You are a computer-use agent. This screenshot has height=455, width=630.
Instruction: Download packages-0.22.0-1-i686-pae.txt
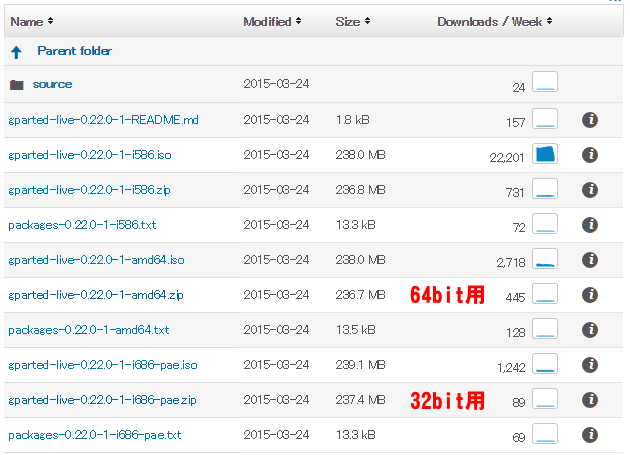click(x=95, y=435)
